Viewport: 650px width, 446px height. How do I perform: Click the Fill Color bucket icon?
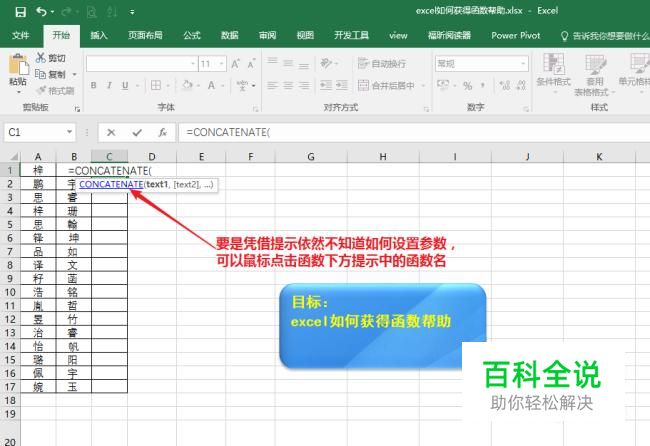click(x=187, y=85)
